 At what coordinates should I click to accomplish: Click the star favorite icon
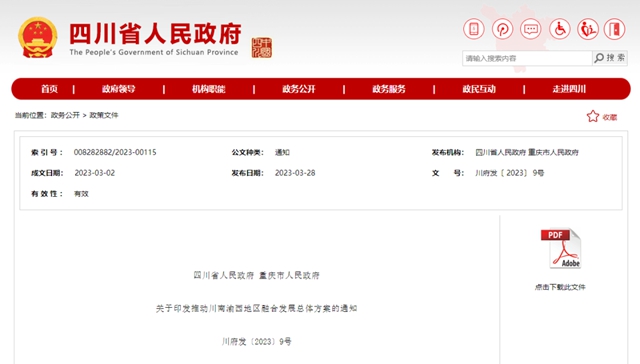coord(593,116)
